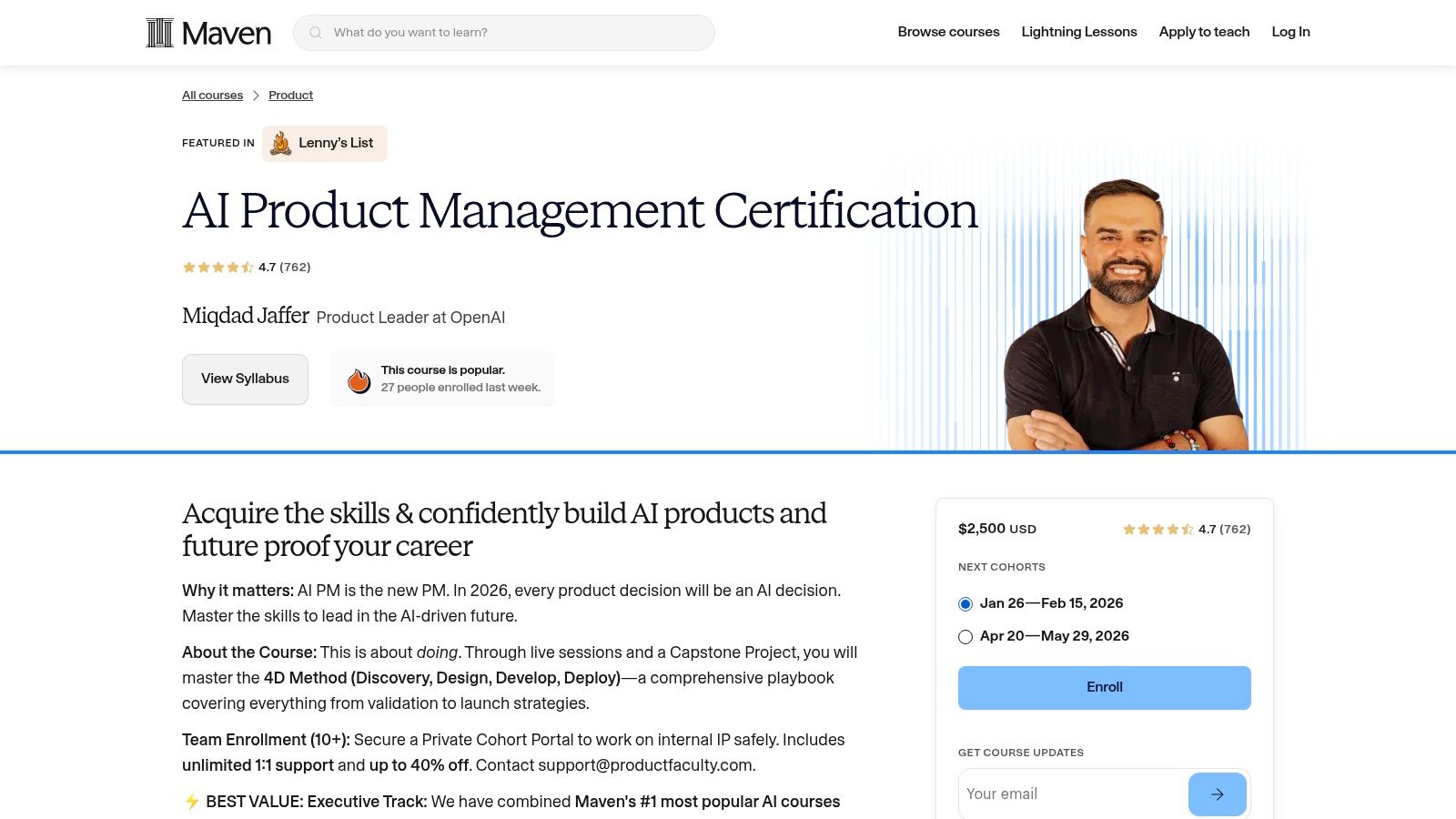Viewport: 1456px width, 819px height.
Task: Open the Product category breadcrumb
Action: (x=290, y=95)
